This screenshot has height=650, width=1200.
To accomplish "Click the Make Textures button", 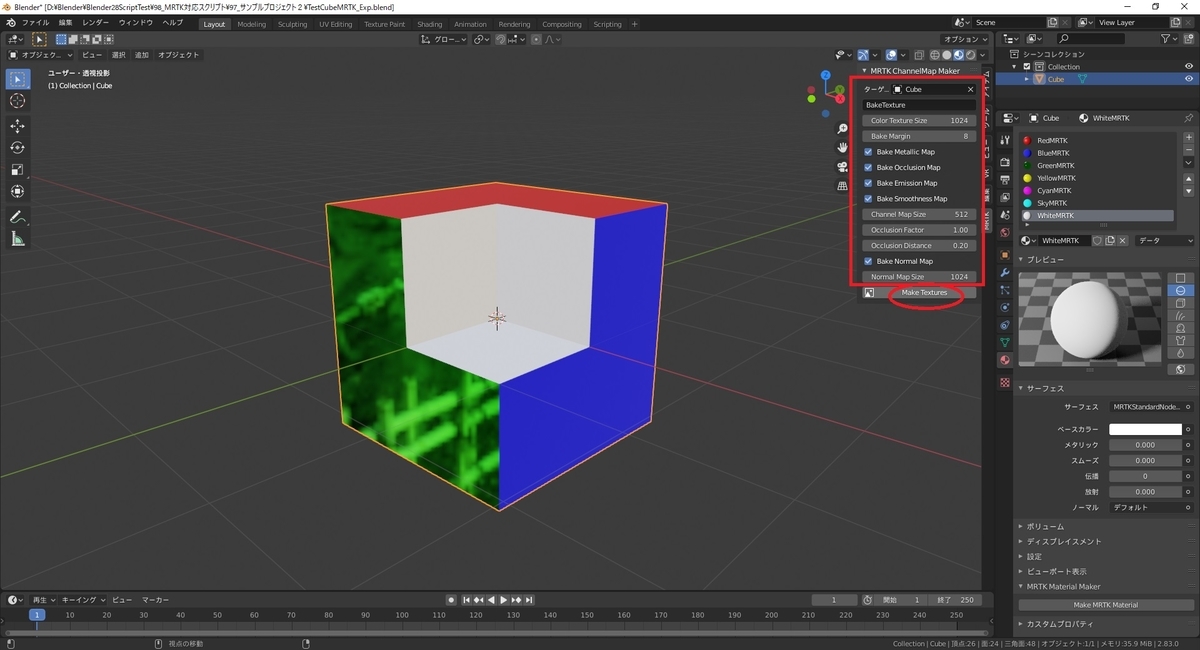I will pos(924,292).
